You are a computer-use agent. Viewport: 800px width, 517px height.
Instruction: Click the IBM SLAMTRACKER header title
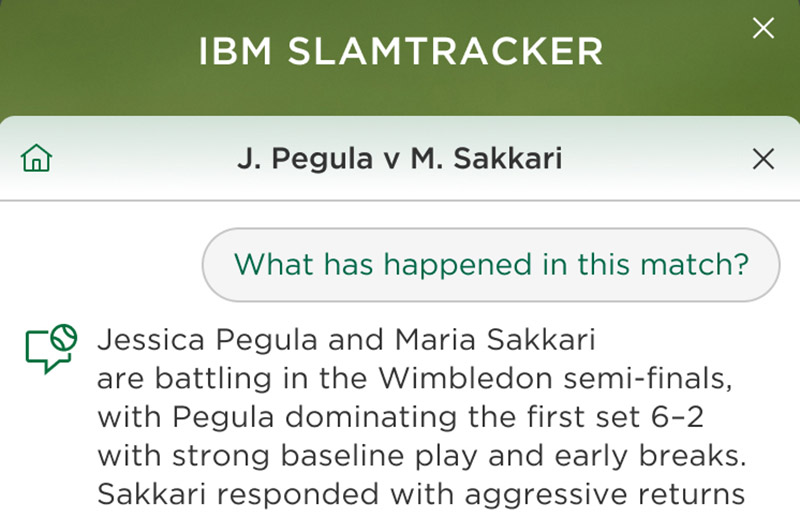[x=401, y=51]
